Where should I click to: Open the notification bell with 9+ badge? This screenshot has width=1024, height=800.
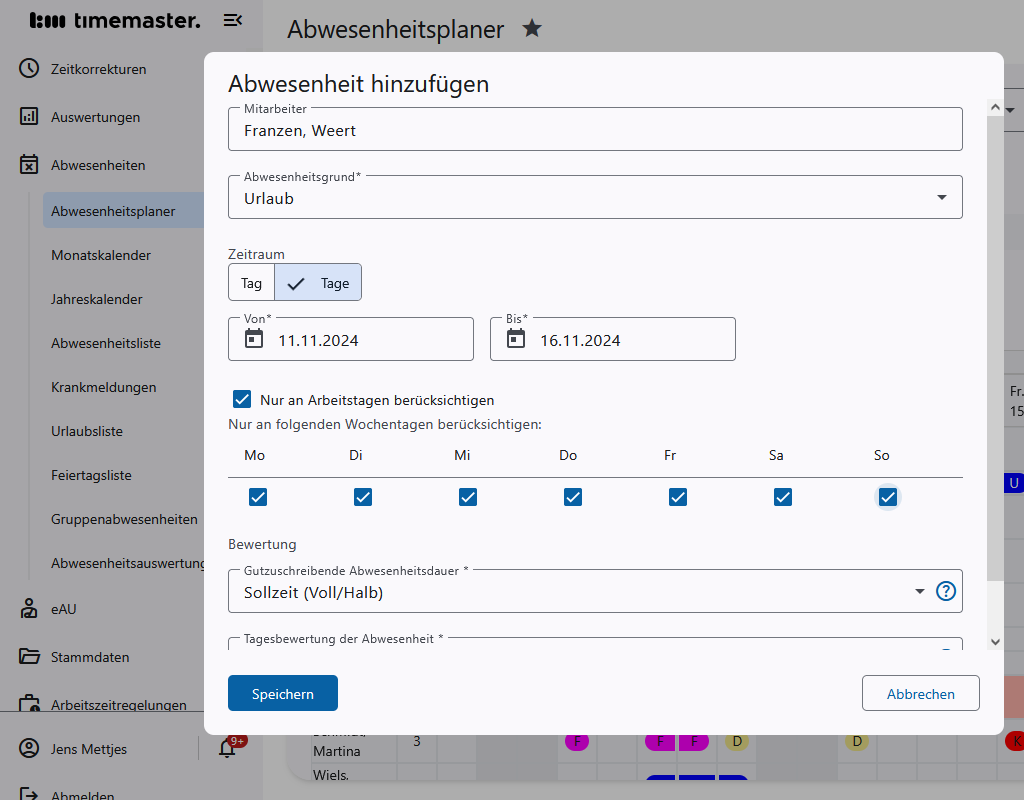click(228, 749)
